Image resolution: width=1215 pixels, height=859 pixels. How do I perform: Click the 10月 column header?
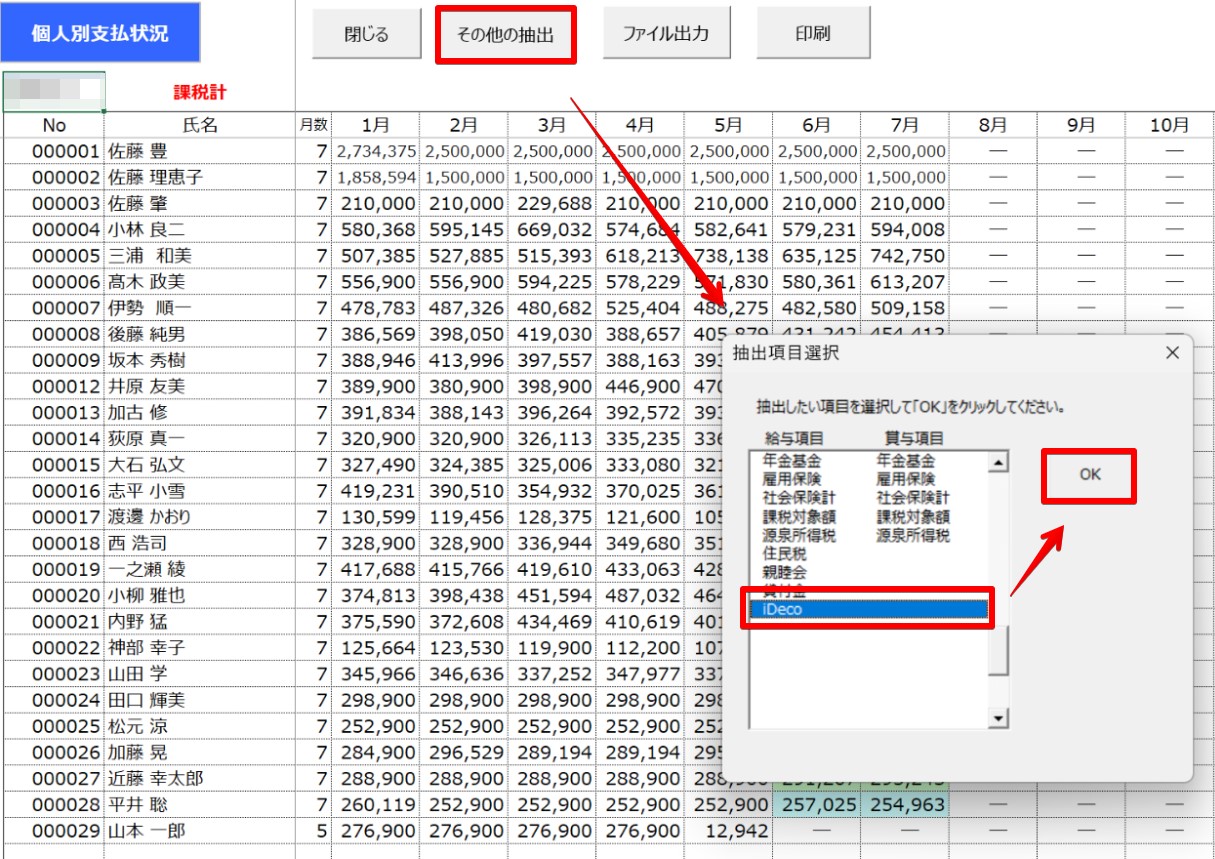point(1169,125)
